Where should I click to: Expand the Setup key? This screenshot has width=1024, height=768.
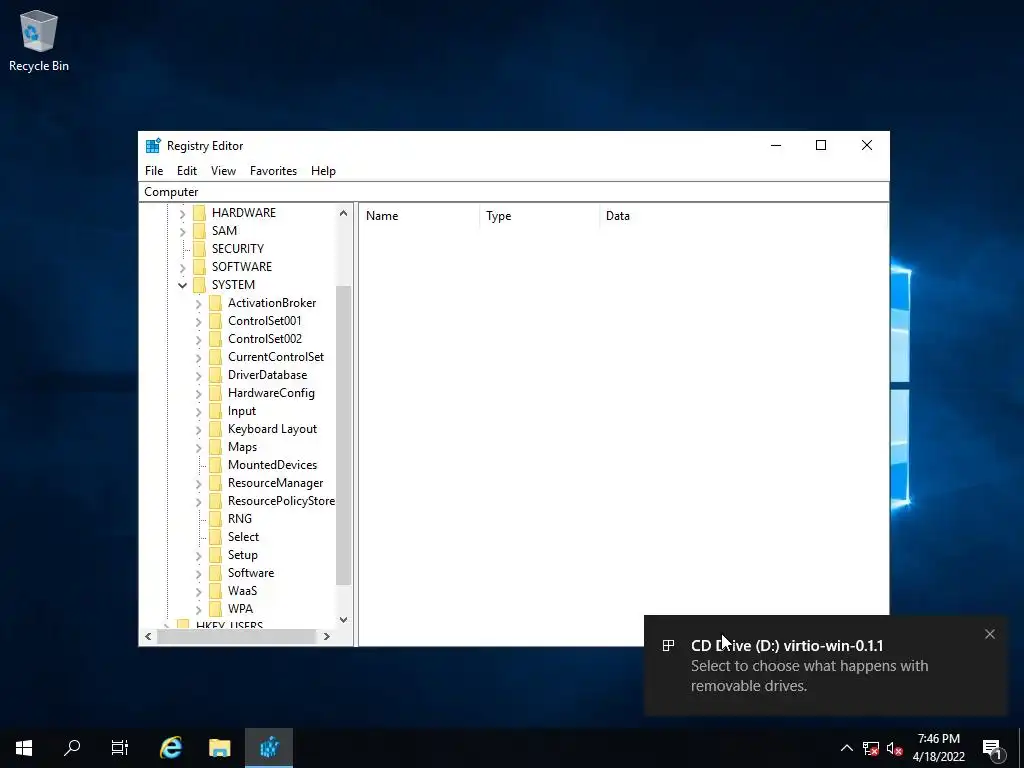click(x=199, y=556)
